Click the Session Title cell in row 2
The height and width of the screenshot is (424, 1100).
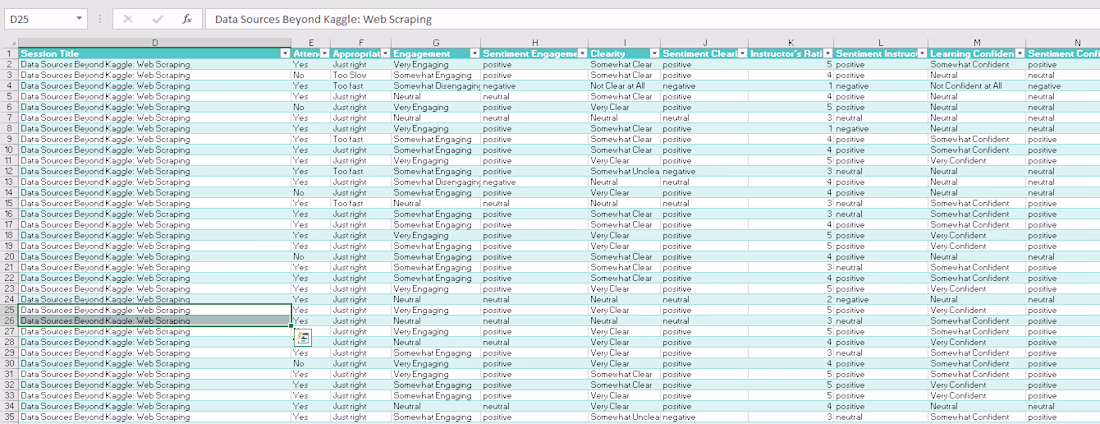(x=155, y=65)
